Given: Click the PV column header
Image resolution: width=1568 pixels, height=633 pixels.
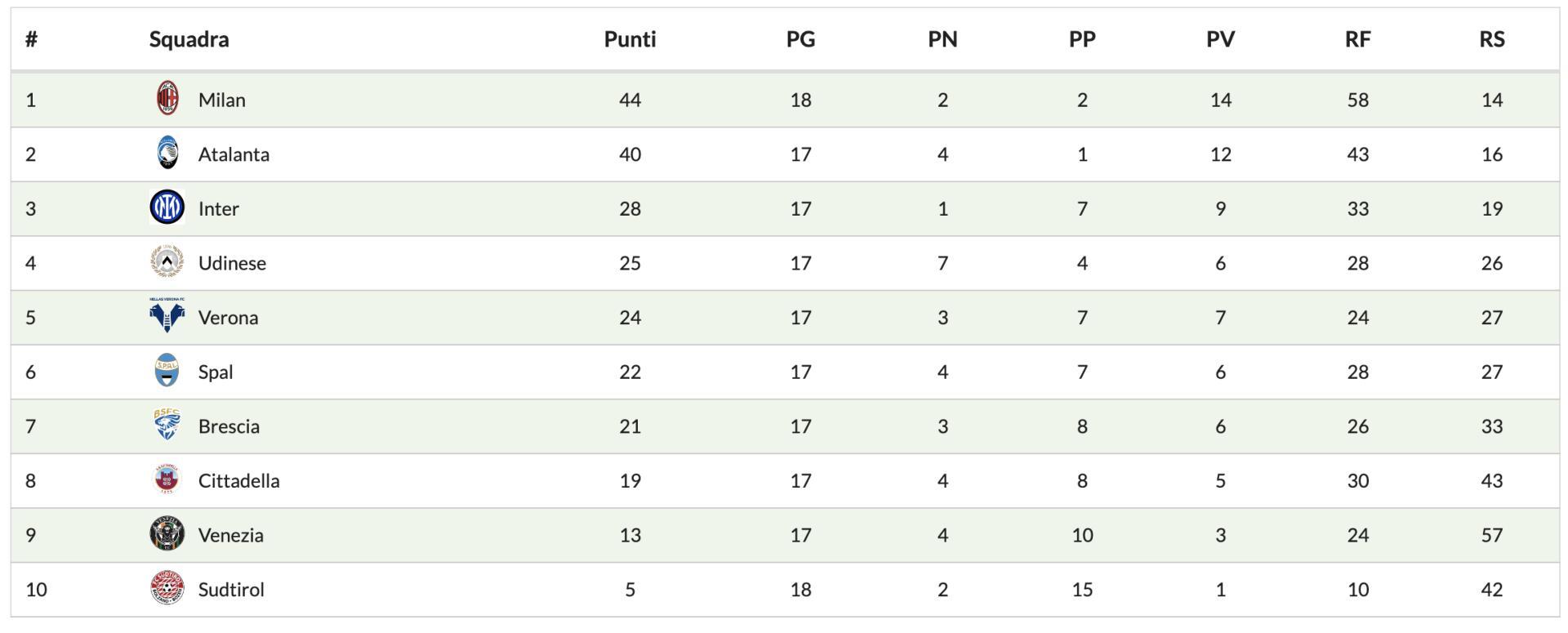Looking at the screenshot, I should pyautogui.click(x=1220, y=39).
